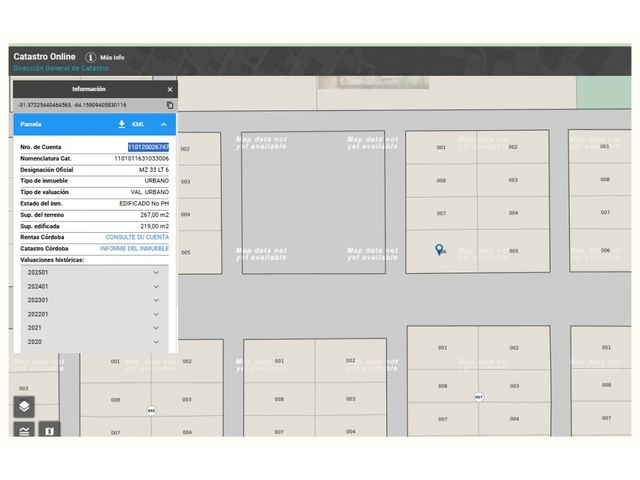Open the INFORME DEL INMUEBLE link
The width and height of the screenshot is (640, 480).
(134, 249)
